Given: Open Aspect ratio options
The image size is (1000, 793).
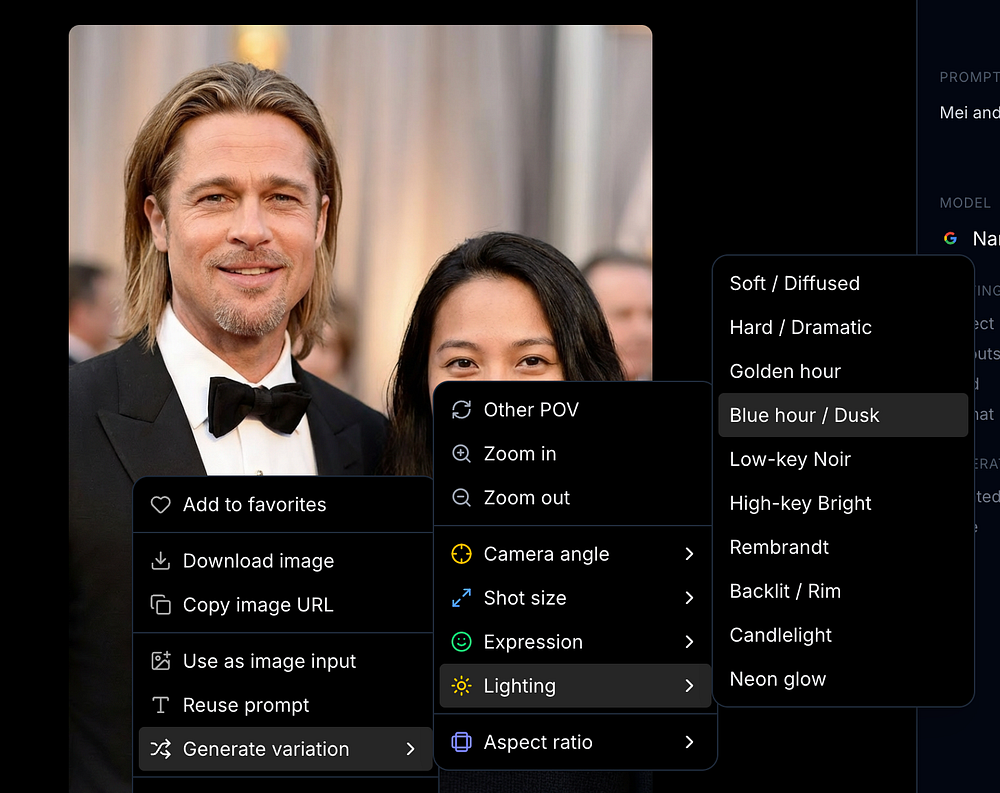Looking at the screenshot, I should point(575,742).
